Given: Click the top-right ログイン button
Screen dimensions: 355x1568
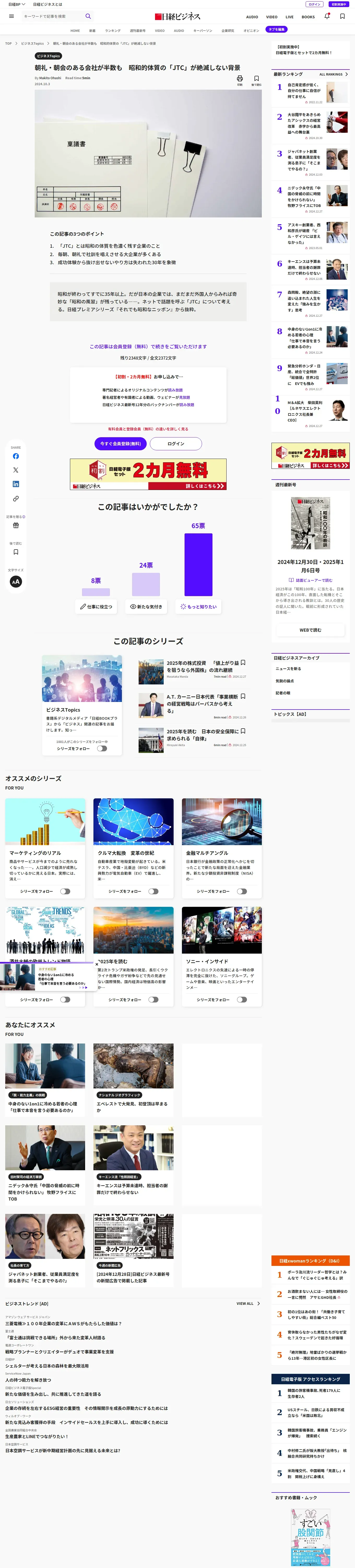Looking at the screenshot, I should (x=315, y=4).
